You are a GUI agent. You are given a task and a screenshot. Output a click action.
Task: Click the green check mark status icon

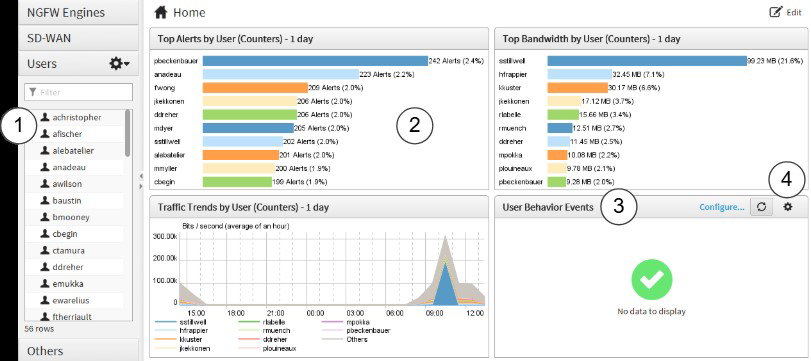coord(652,280)
